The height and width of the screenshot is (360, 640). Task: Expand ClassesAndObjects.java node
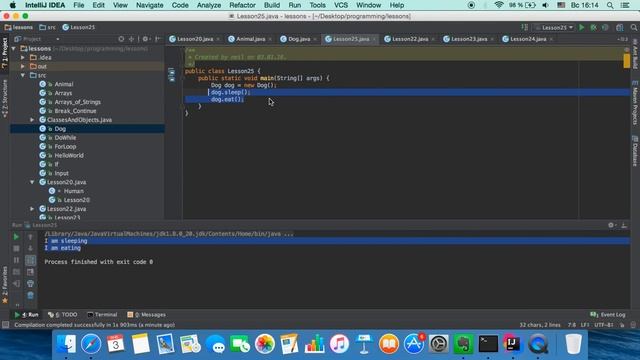click(x=32, y=120)
